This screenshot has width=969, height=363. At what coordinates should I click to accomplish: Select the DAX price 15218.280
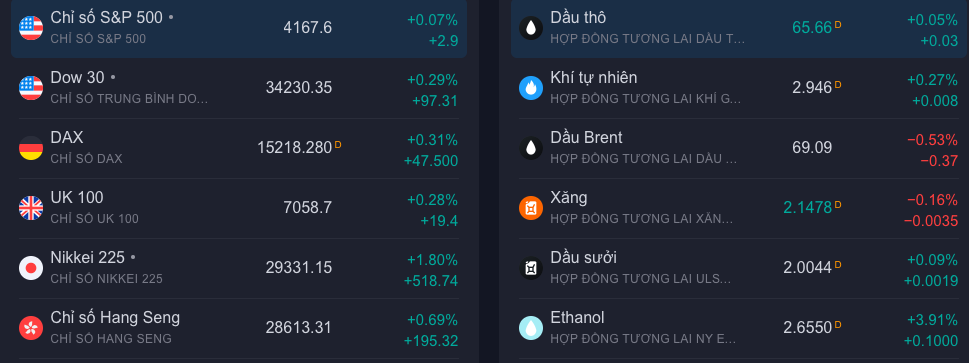tap(295, 148)
